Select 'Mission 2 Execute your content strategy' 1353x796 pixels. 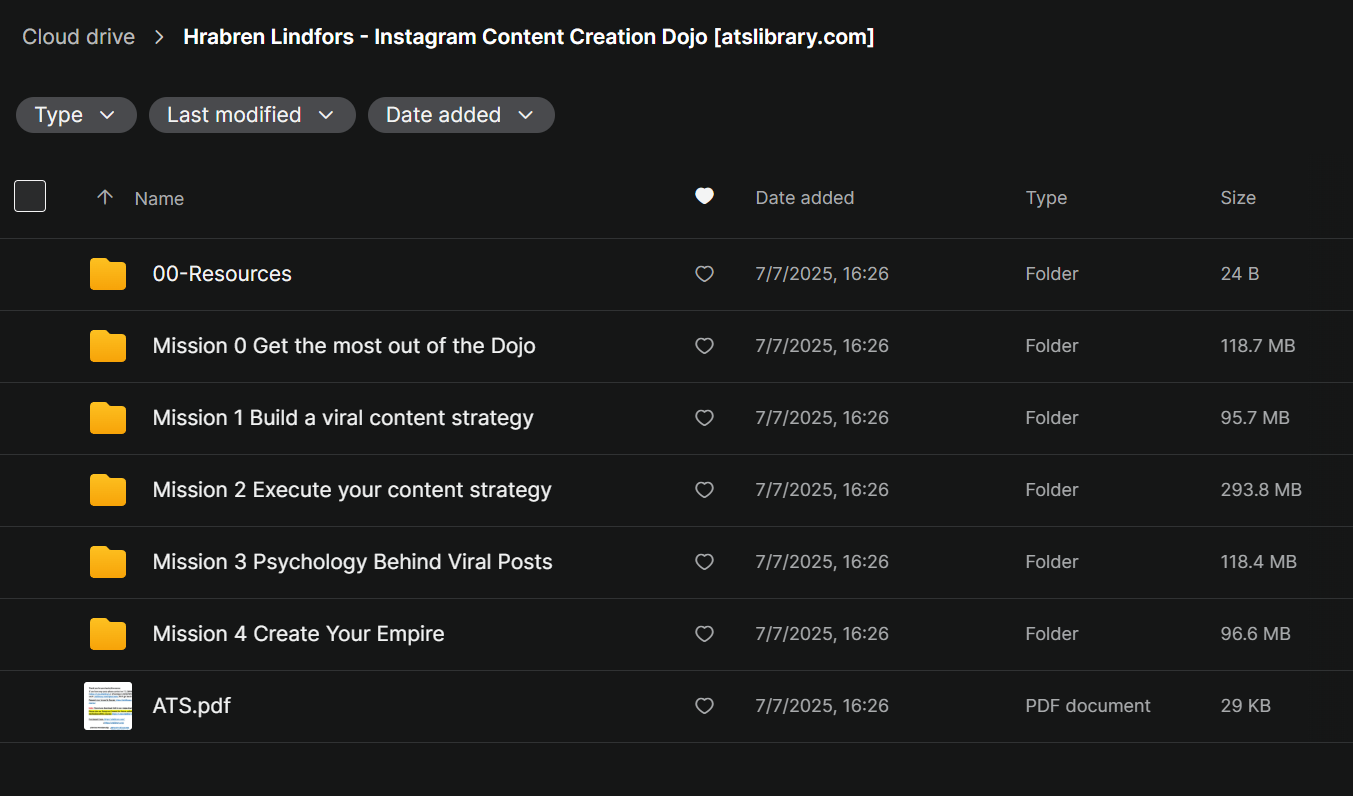coord(352,490)
